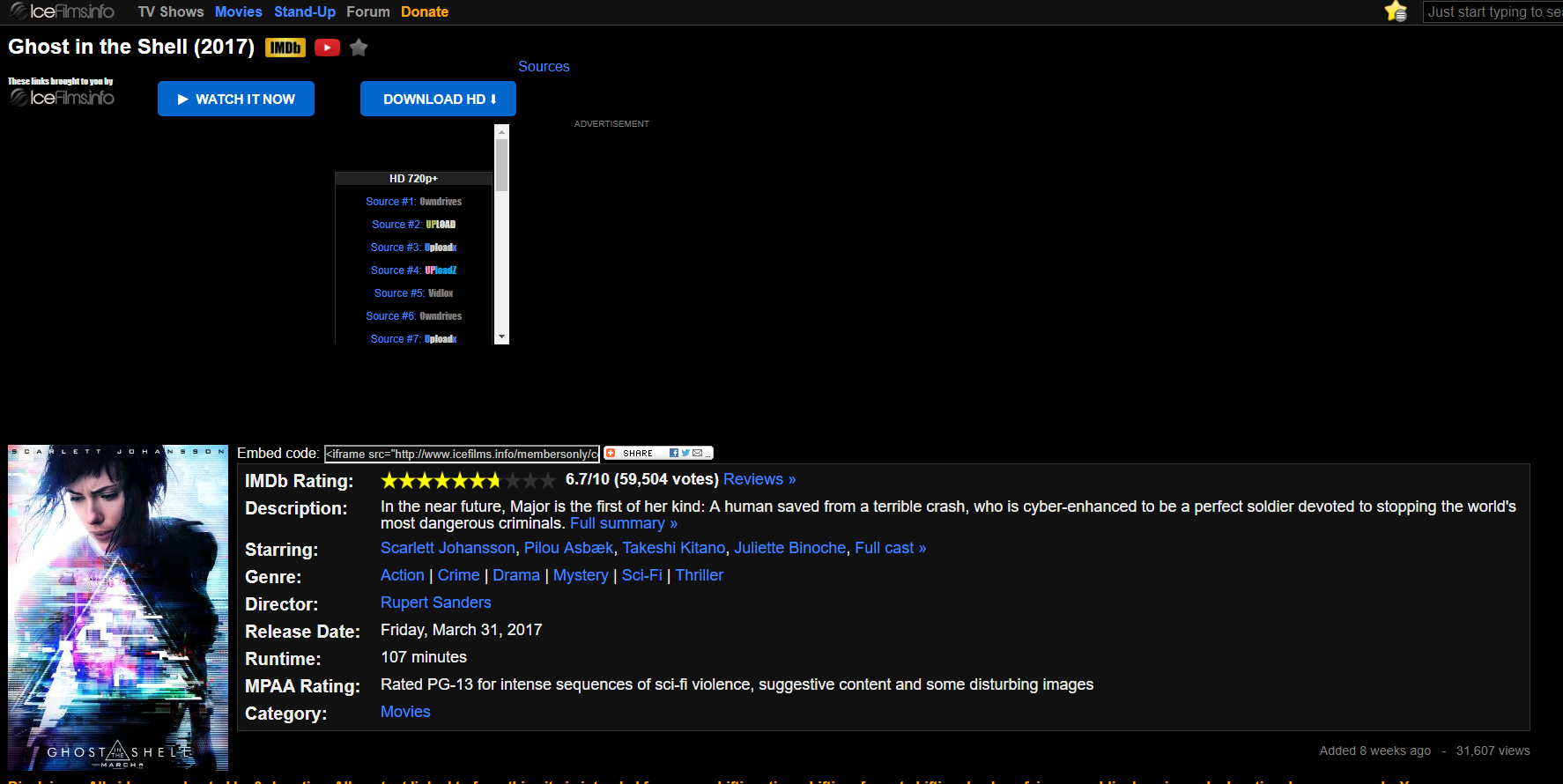This screenshot has height=784, width=1563.
Task: Open the Reviews » link
Action: pyautogui.click(x=759, y=479)
